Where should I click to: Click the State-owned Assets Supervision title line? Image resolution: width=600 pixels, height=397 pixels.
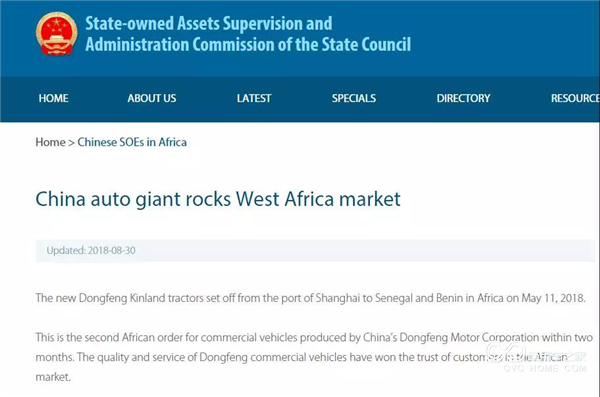(x=209, y=24)
